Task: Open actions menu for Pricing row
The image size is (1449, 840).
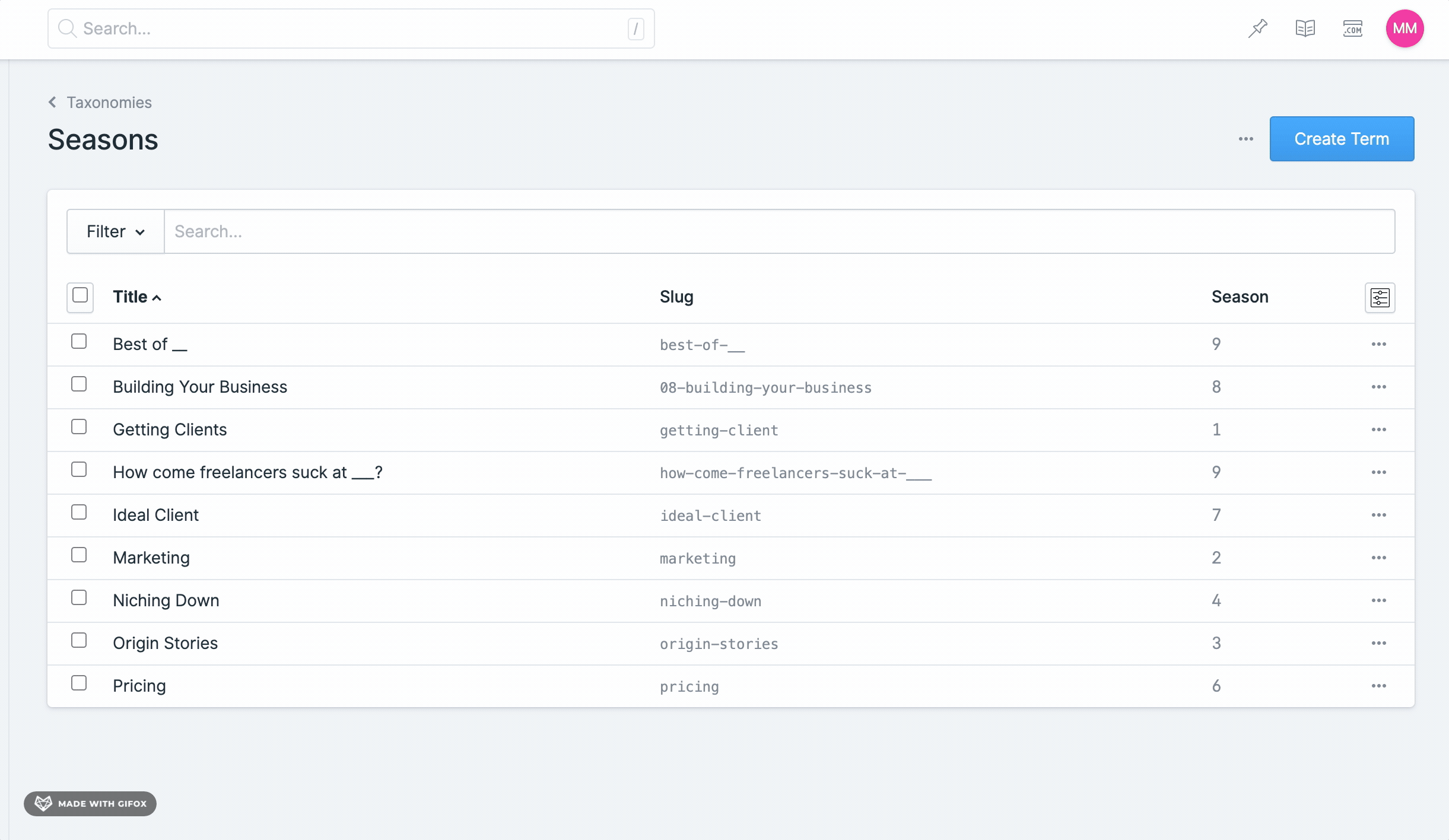Action: 1378,686
